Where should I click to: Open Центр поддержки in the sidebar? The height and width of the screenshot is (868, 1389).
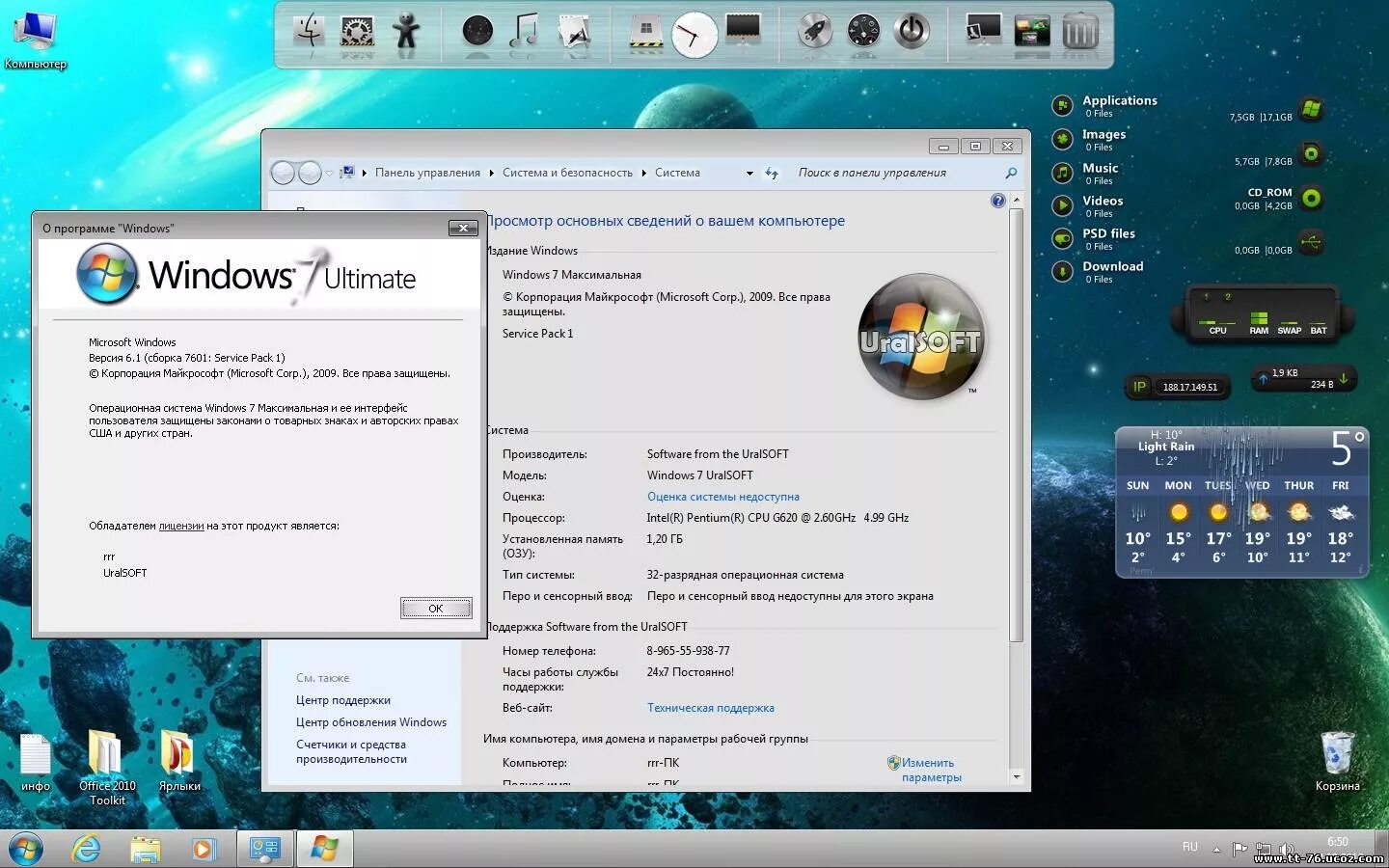(x=343, y=700)
